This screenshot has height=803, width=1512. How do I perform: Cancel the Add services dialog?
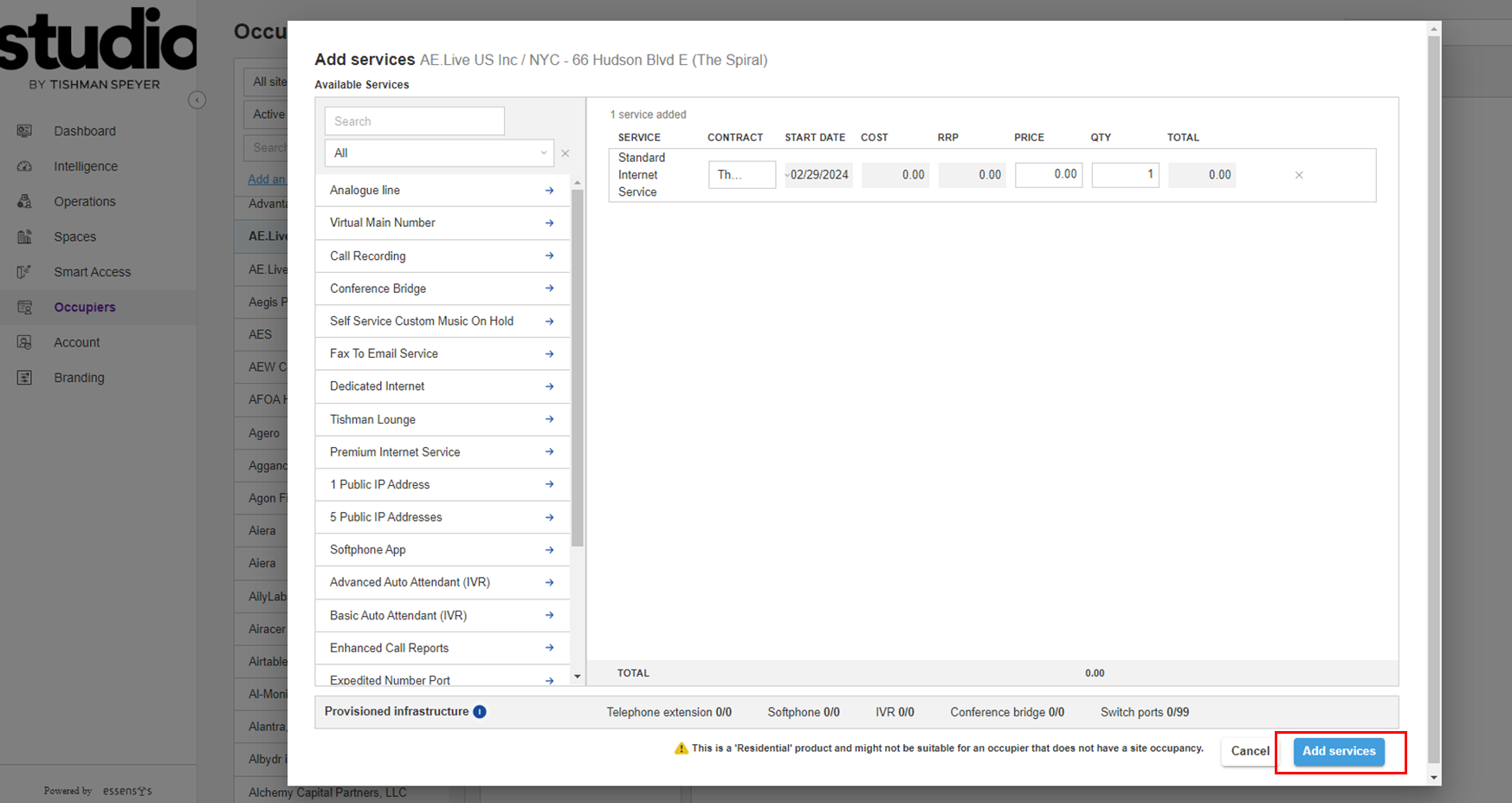point(1250,751)
